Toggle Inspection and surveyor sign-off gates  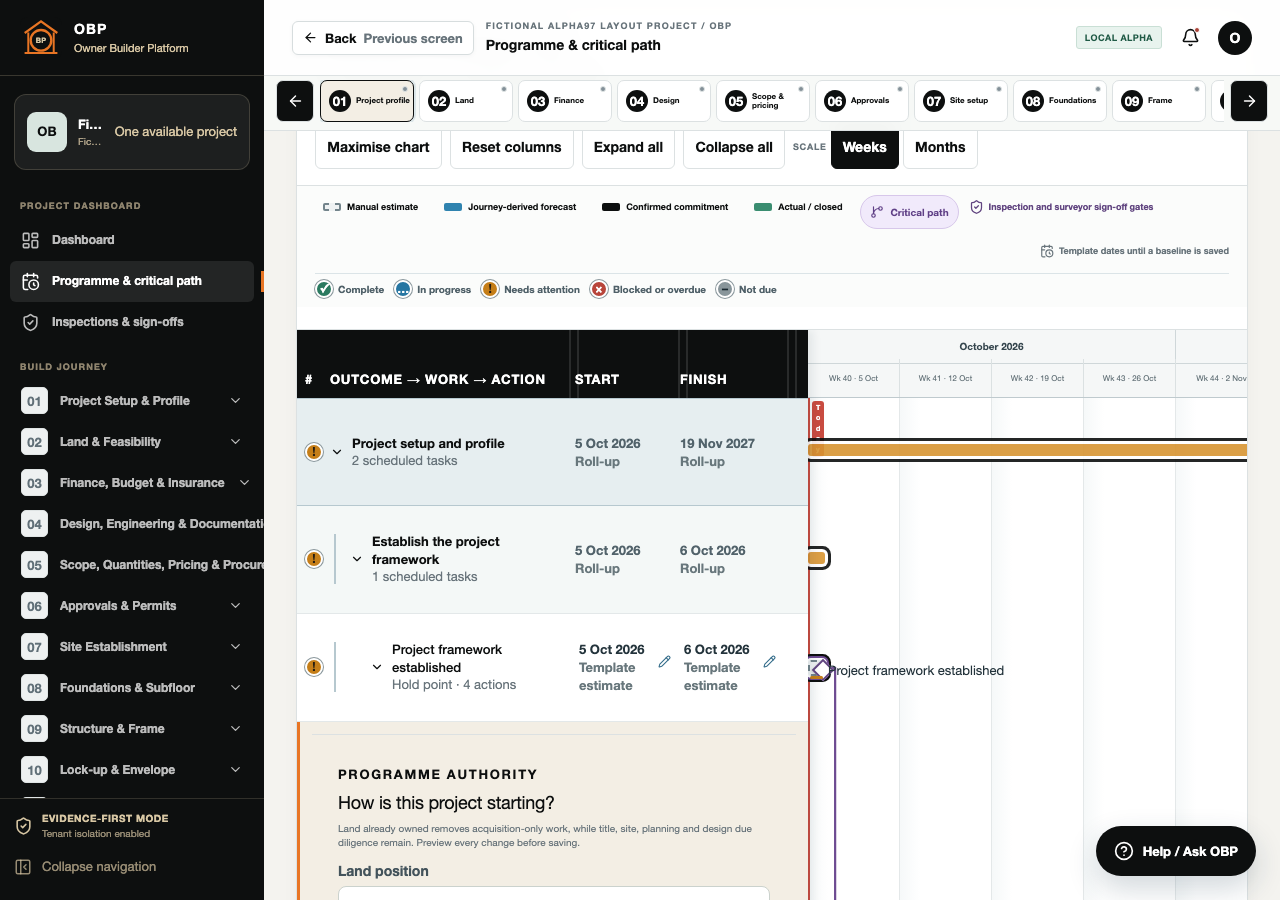click(1062, 207)
